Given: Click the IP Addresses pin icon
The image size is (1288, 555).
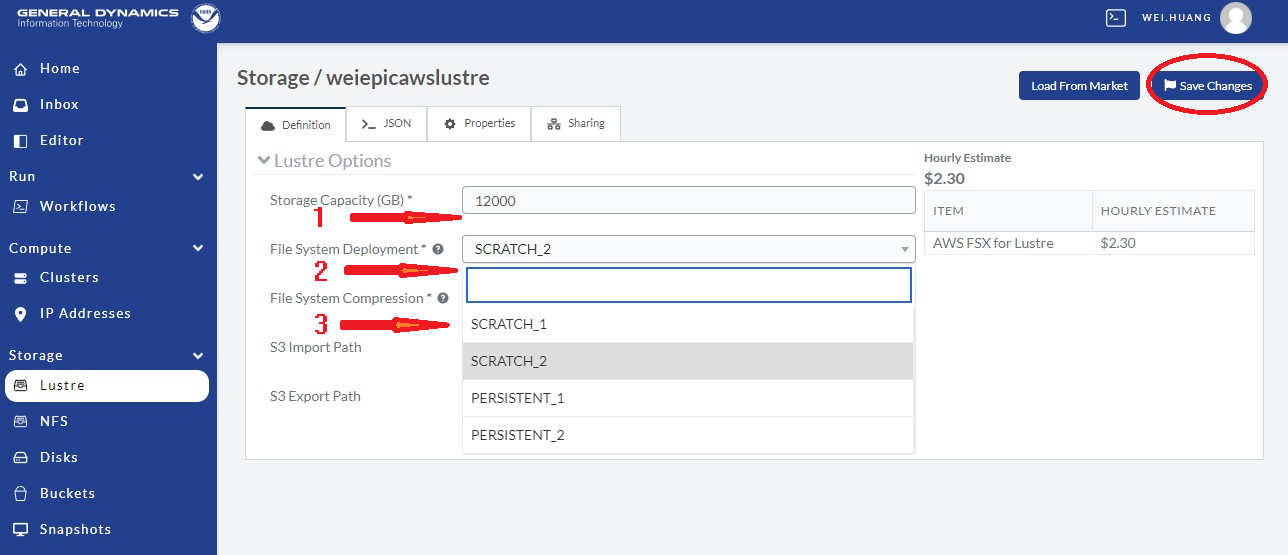Looking at the screenshot, I should [x=20, y=314].
